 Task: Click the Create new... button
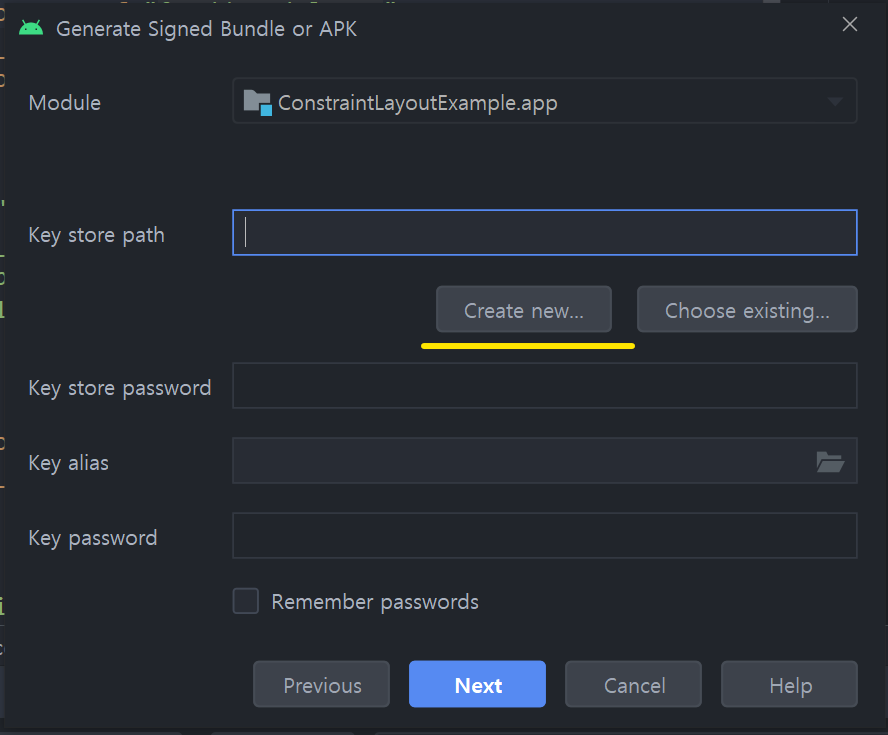coord(524,309)
